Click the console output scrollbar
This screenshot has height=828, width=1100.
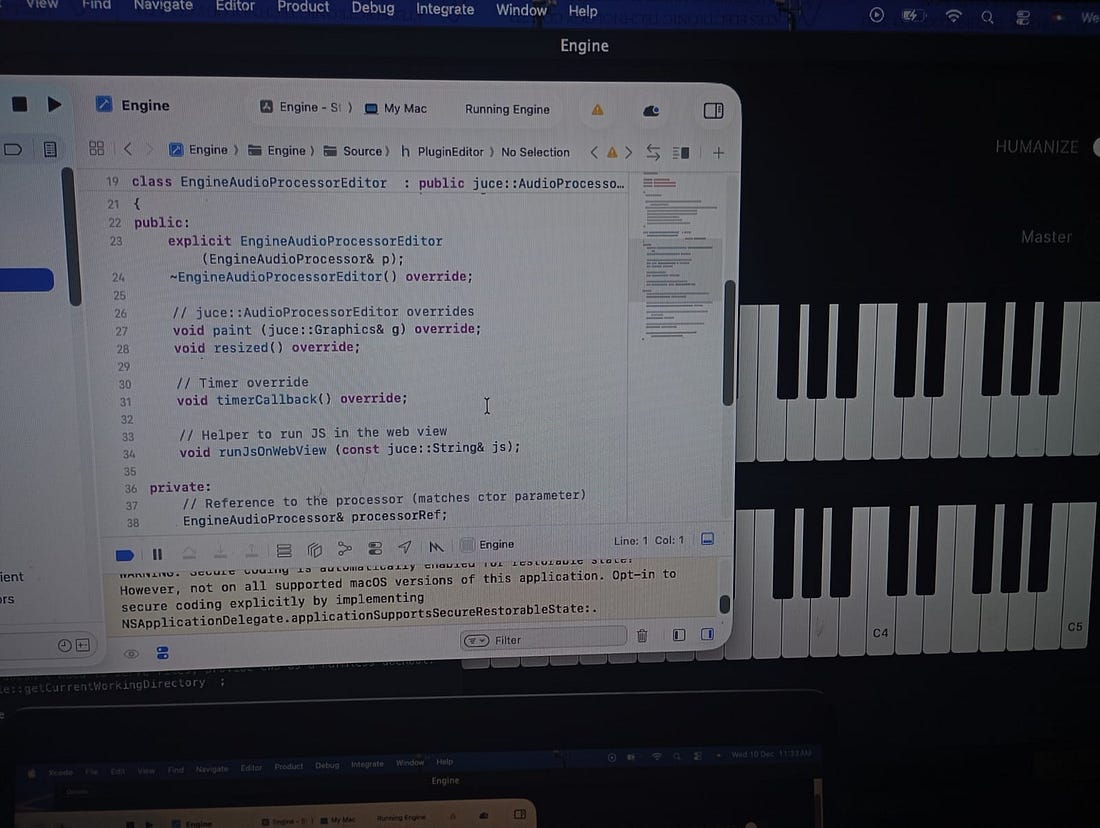click(x=725, y=604)
